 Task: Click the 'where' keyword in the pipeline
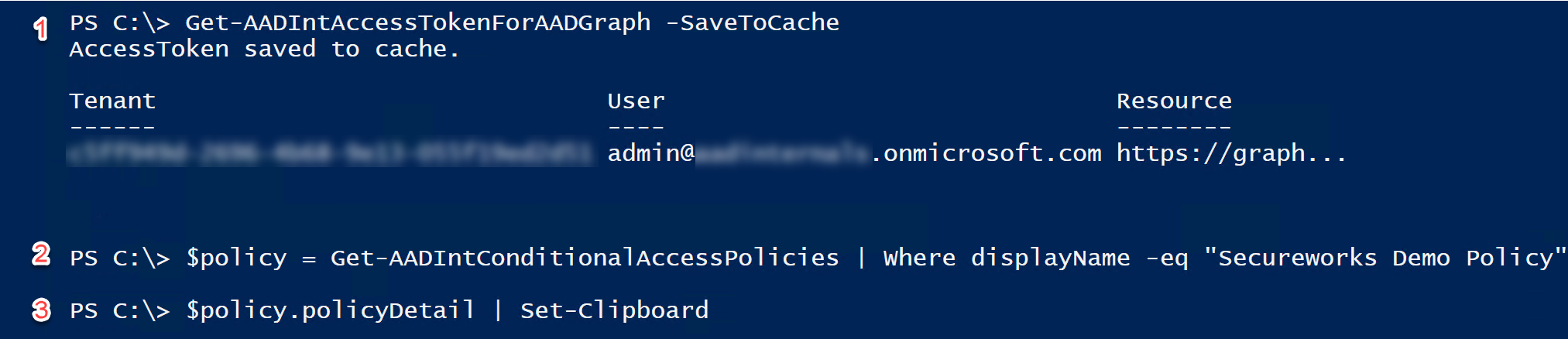(919, 258)
